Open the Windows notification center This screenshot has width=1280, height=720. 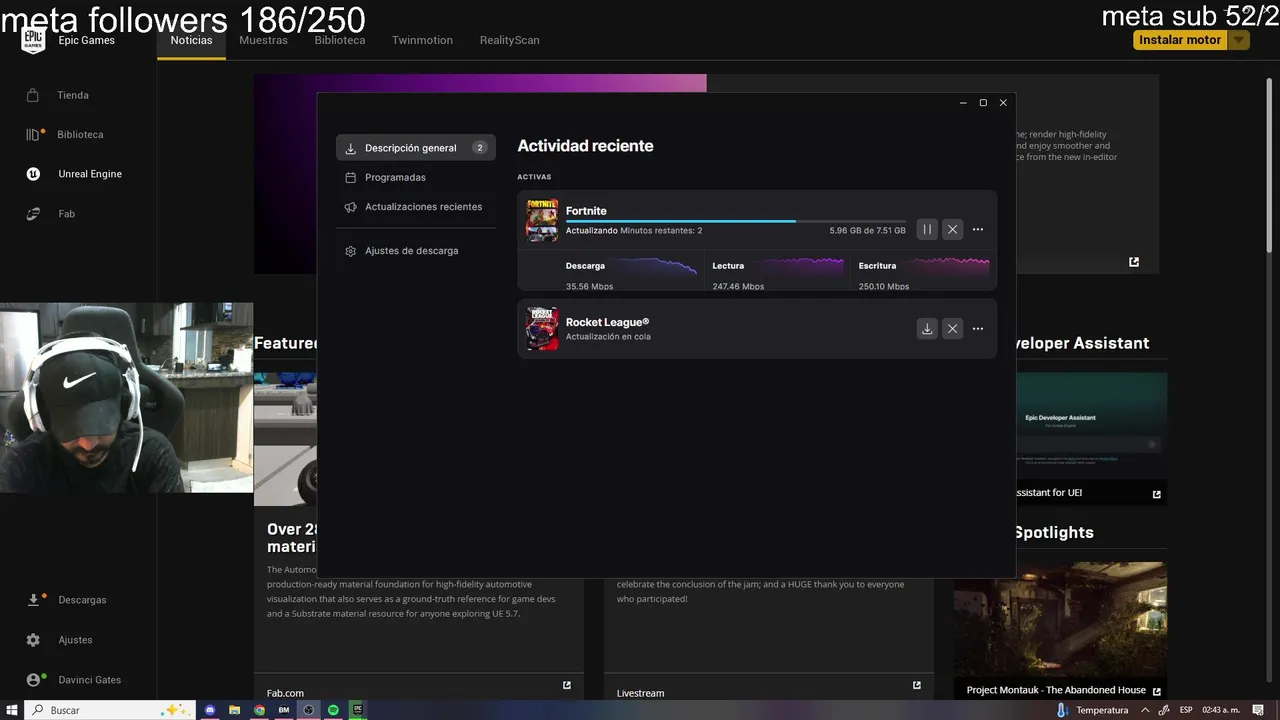pos(1260,710)
